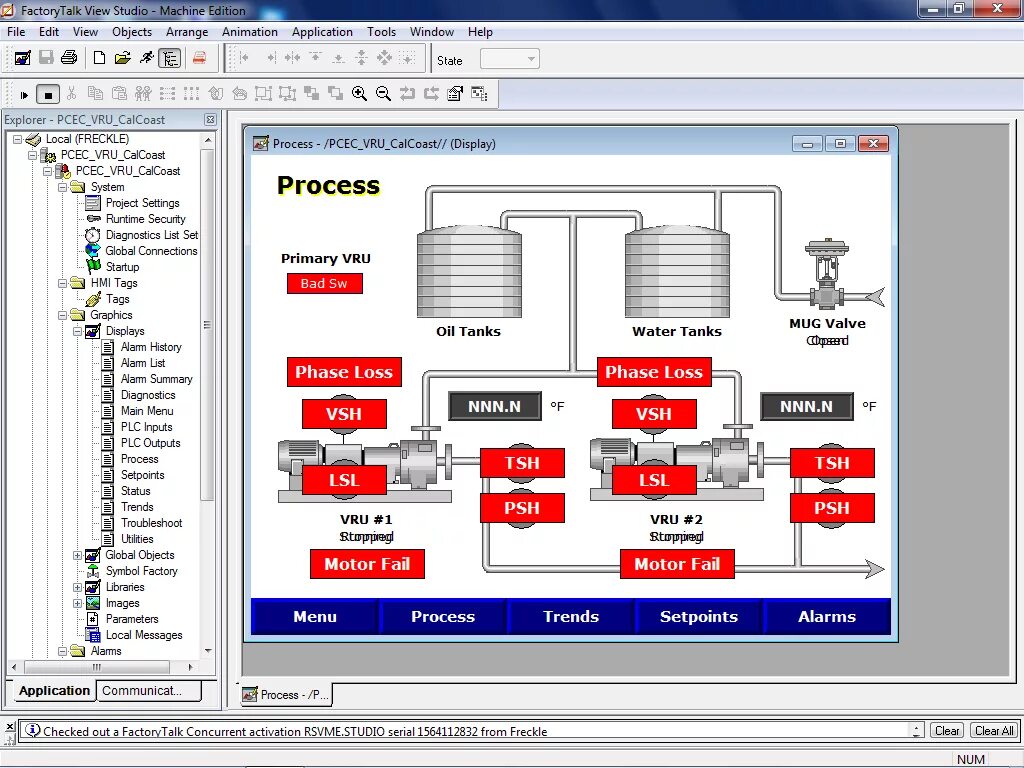Click the Zoom In magnifier icon

(359, 94)
